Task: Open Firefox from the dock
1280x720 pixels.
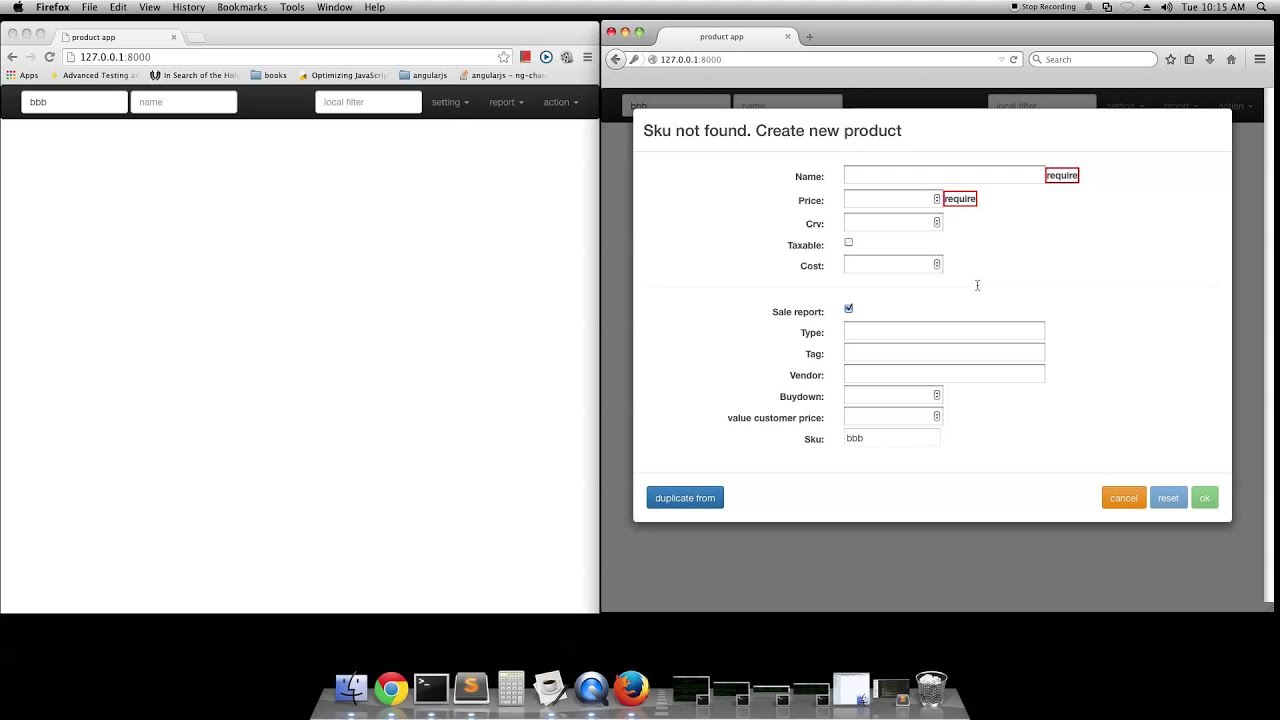Action: pos(631,688)
